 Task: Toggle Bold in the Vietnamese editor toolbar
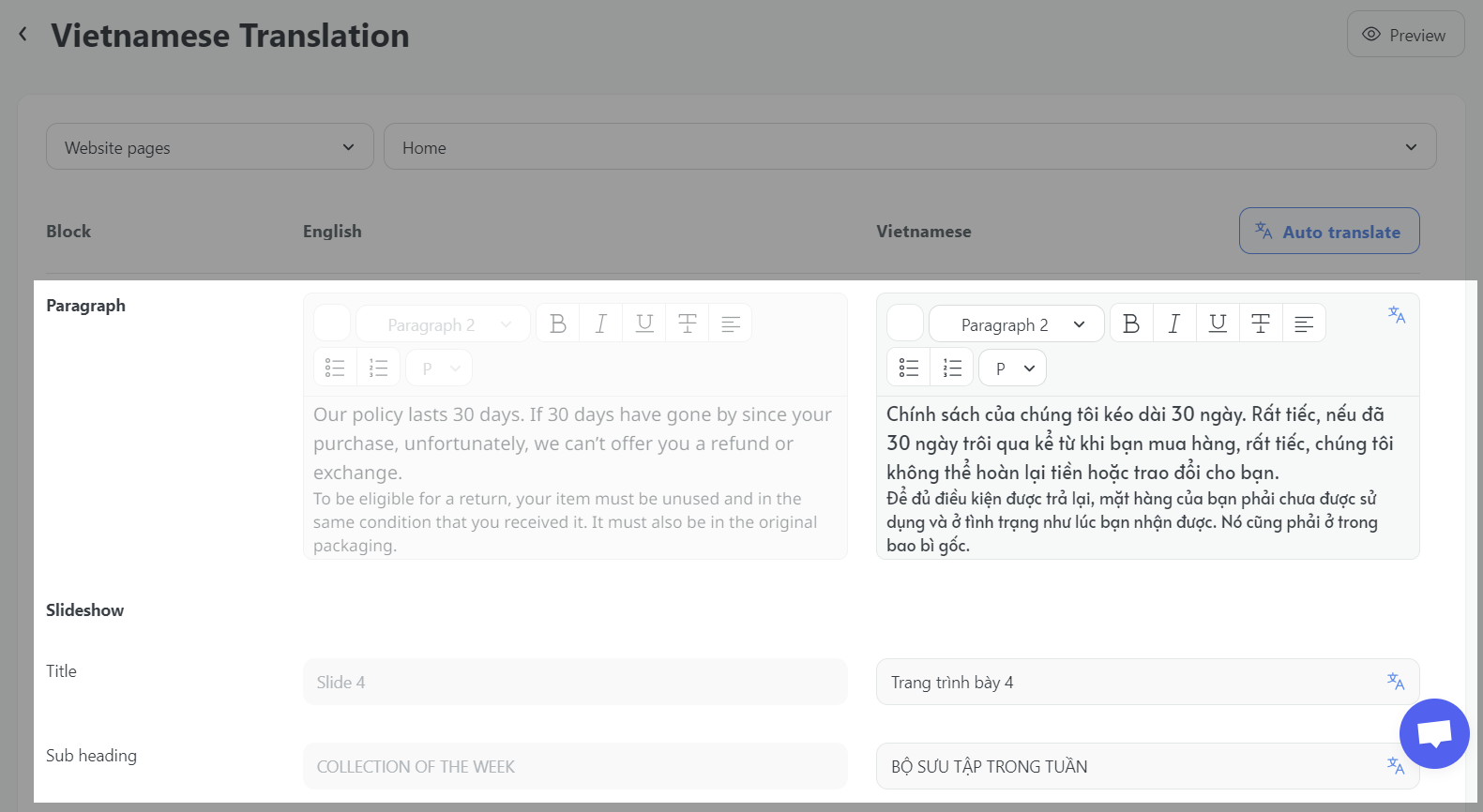click(1132, 323)
